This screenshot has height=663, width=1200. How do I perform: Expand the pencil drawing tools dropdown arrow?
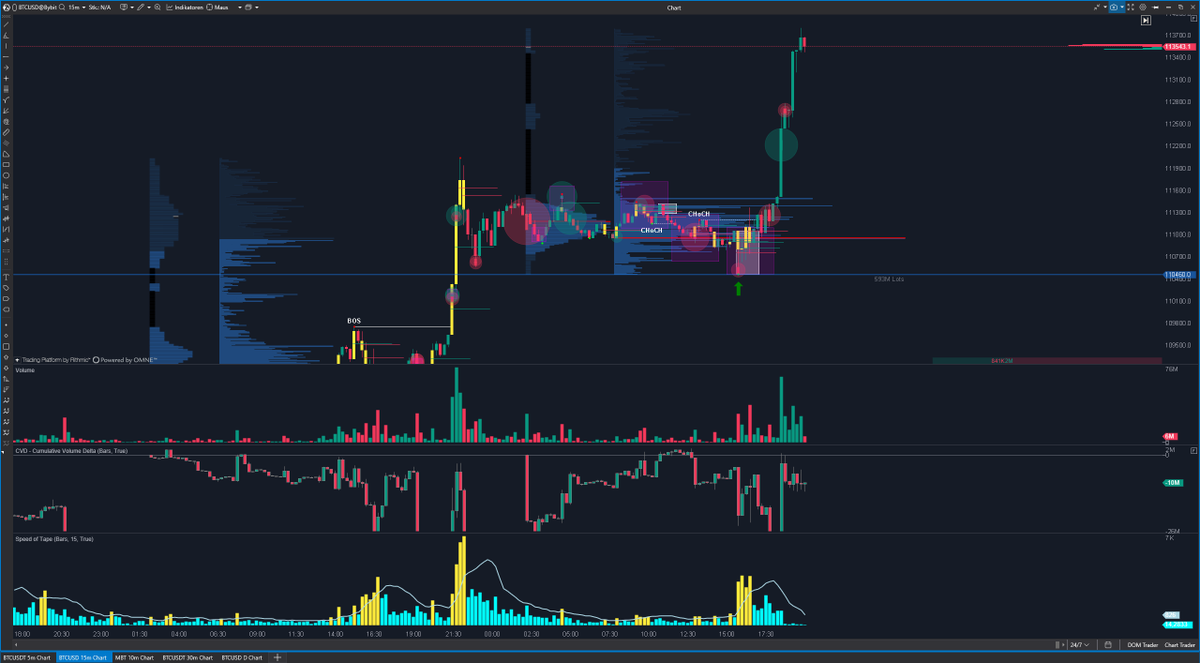tap(149, 8)
